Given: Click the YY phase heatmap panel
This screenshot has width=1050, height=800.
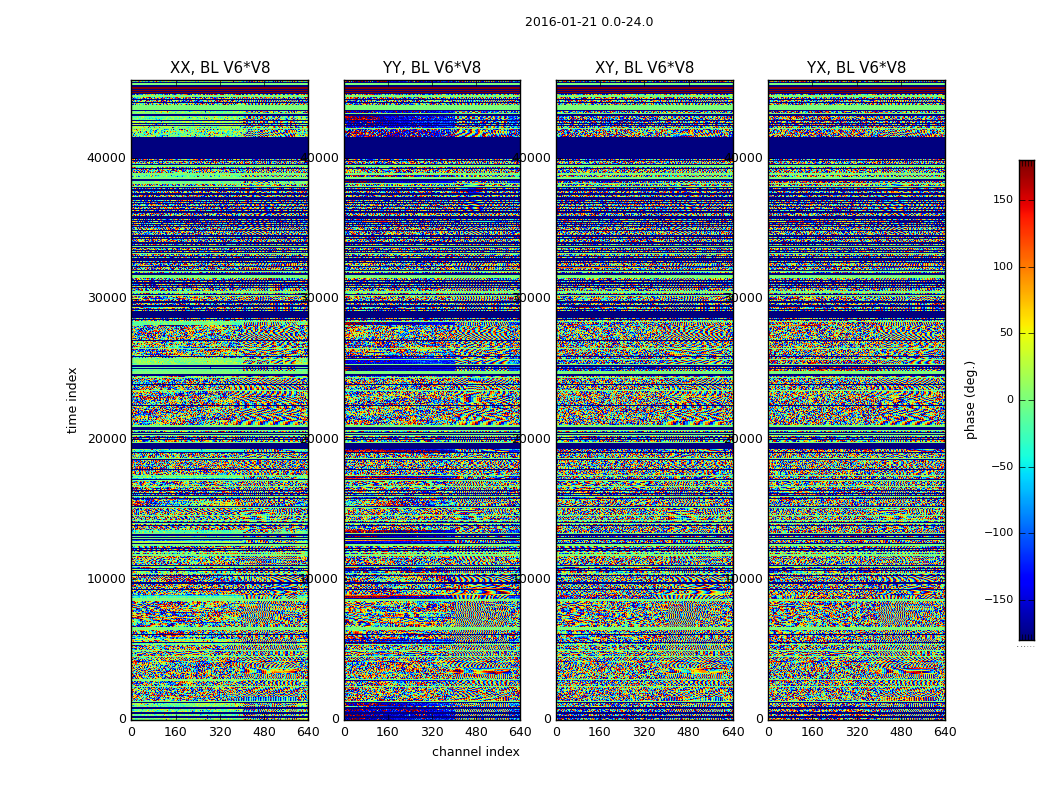Looking at the screenshot, I should (x=432, y=400).
